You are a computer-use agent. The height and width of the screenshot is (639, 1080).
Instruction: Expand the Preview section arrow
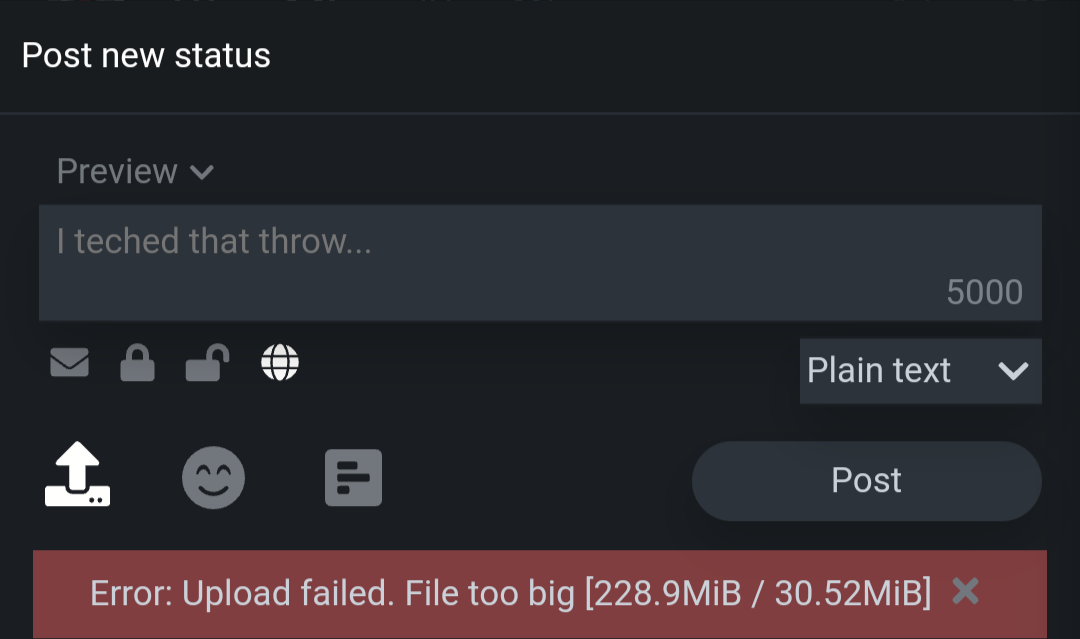point(202,172)
